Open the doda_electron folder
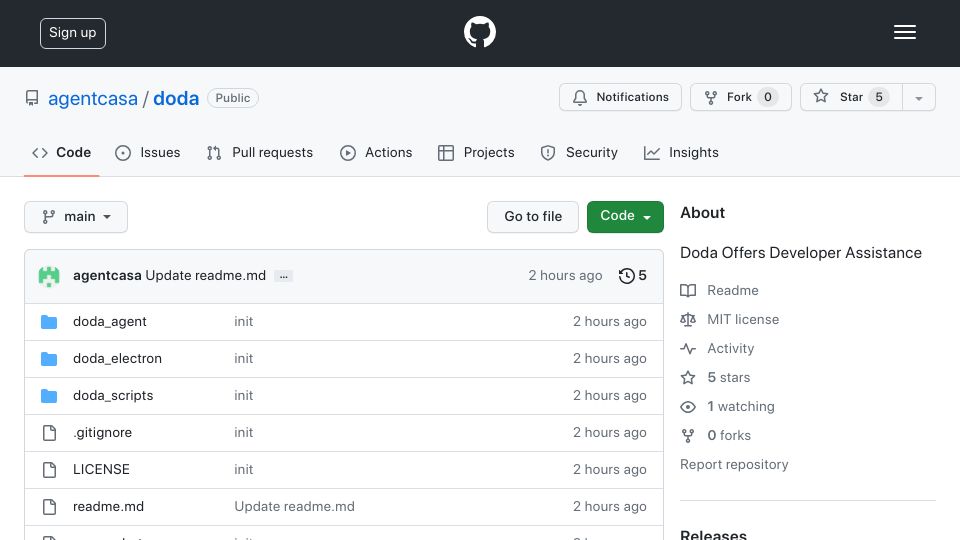The width and height of the screenshot is (960, 540). (118, 359)
